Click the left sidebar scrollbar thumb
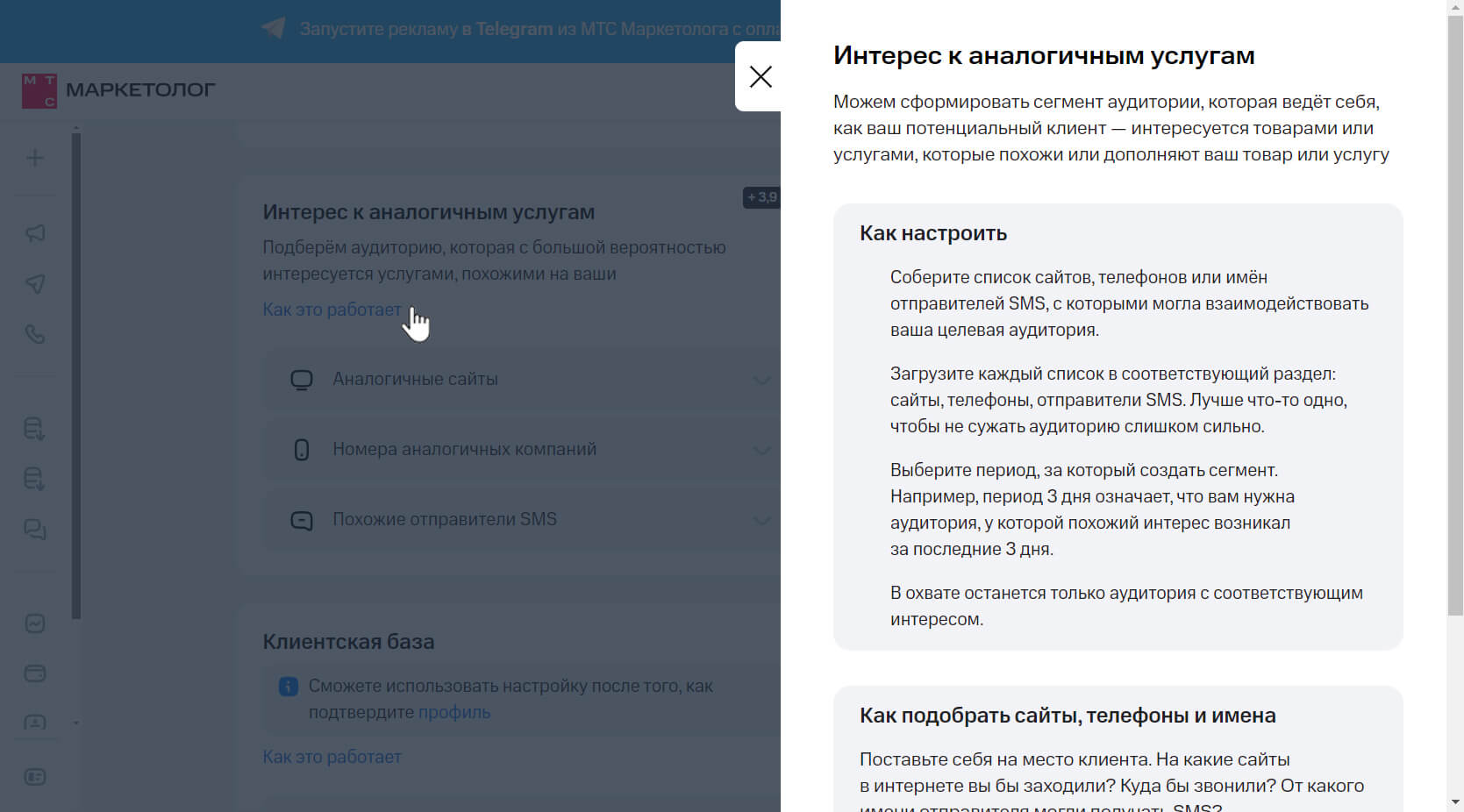Image resolution: width=1464 pixels, height=812 pixels. pos(76,377)
